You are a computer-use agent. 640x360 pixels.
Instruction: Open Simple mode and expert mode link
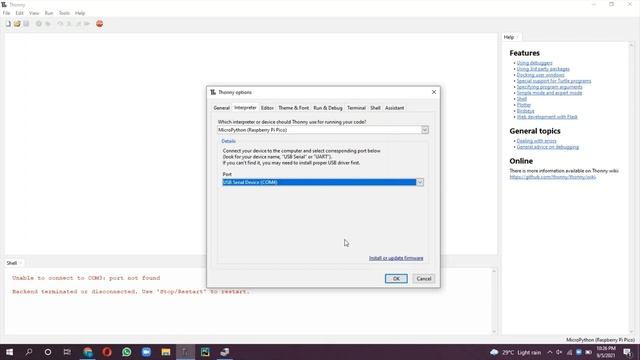(x=549, y=93)
